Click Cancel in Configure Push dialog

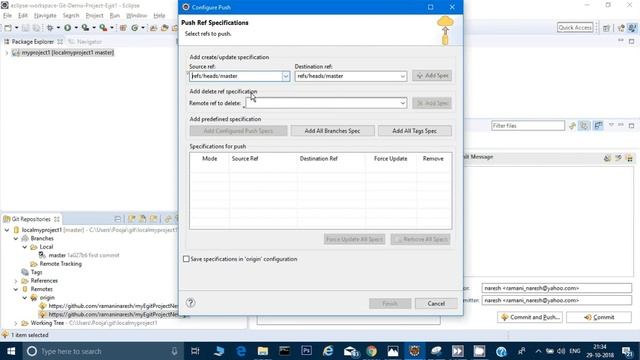[436, 304]
